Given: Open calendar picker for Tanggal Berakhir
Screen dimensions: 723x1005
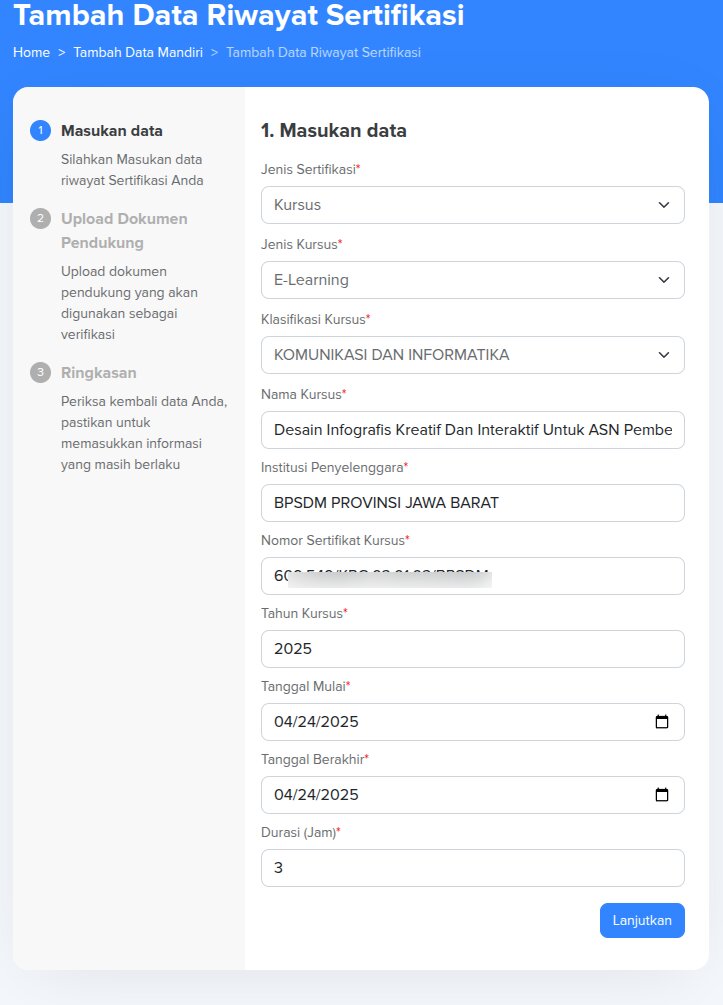Looking at the screenshot, I should pos(661,795).
